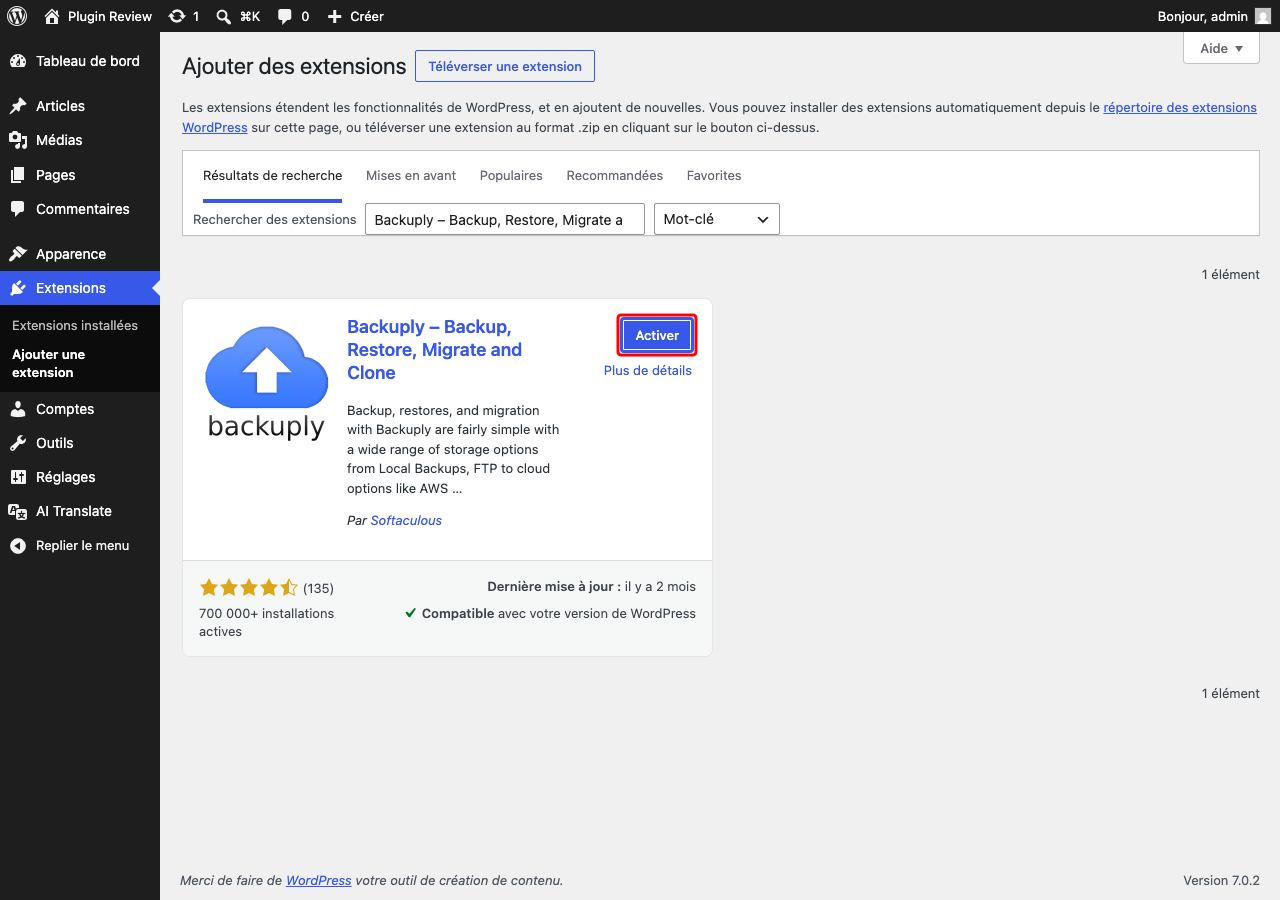Open the Extensions menu
Screen dimensions: 1280x900
coord(80,288)
